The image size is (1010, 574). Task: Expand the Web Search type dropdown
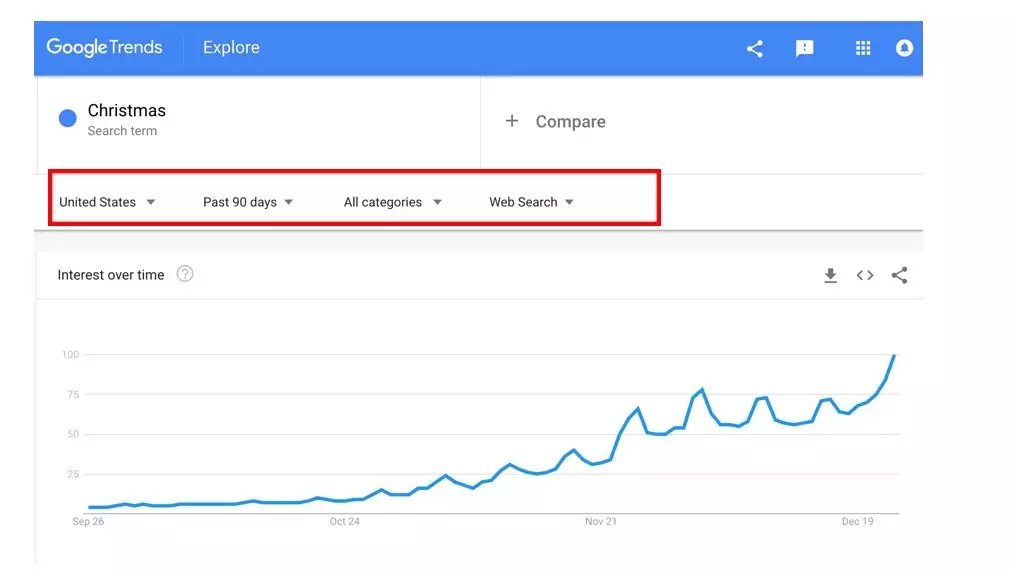(x=531, y=202)
